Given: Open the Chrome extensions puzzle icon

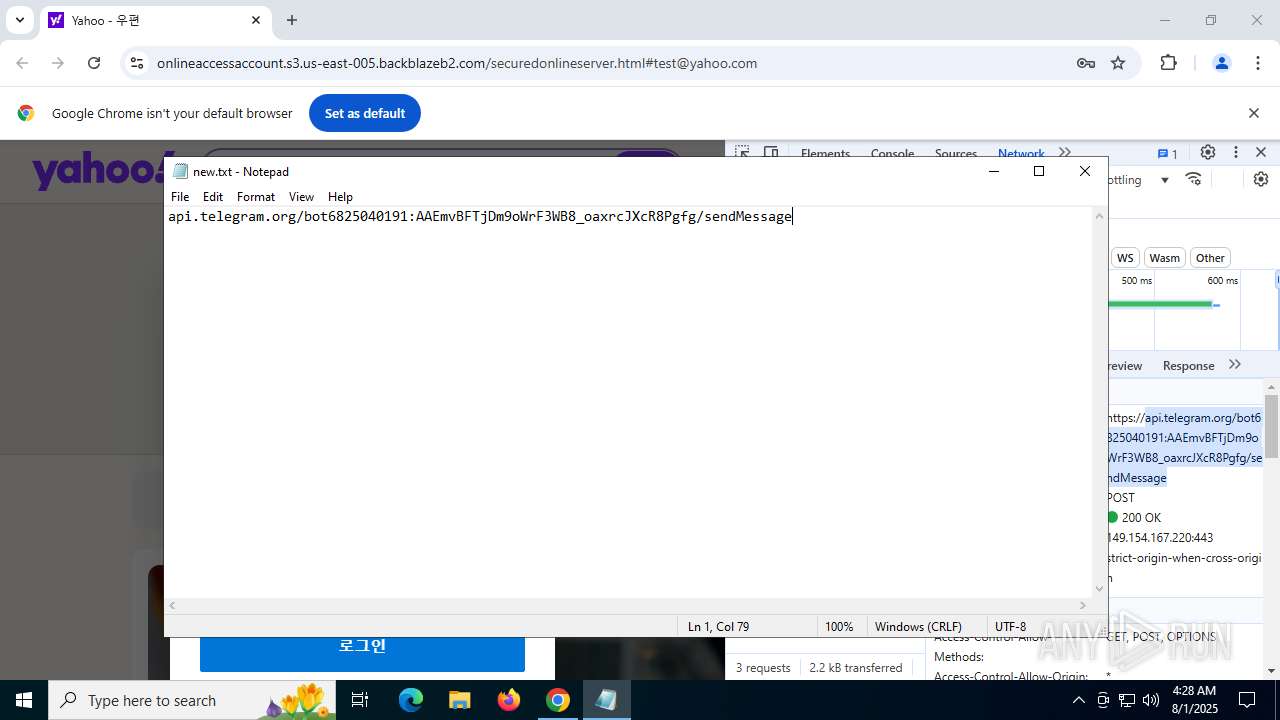Looking at the screenshot, I should pos(1168,63).
